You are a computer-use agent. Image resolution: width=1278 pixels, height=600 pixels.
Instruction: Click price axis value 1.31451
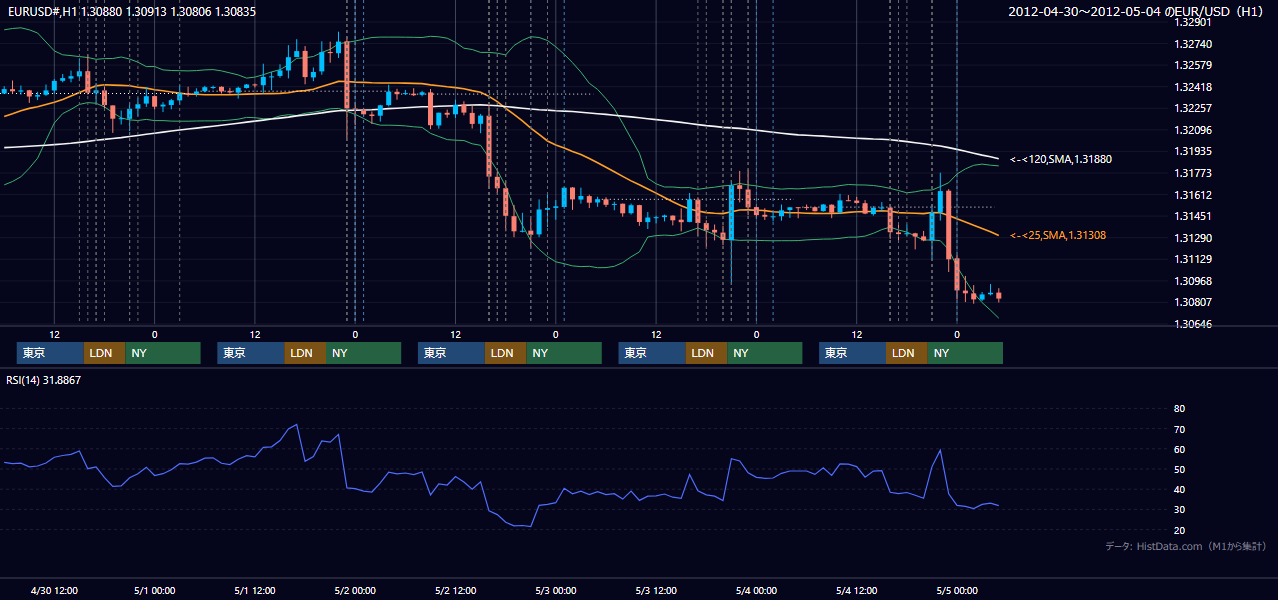1192,217
